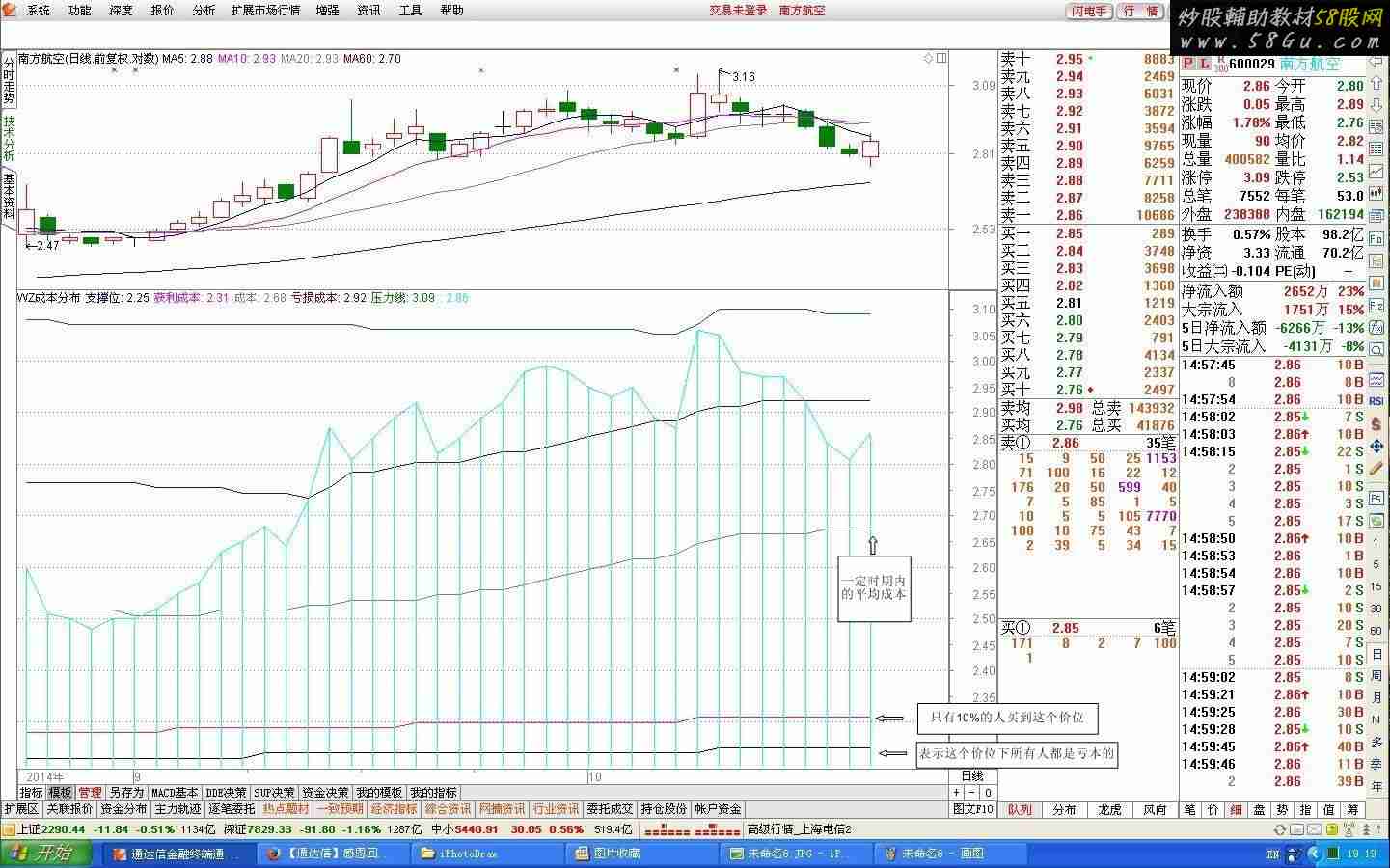The image size is (1390, 868).
Task: Click the minus zoom button near 日线
Action: pyautogui.click(x=971, y=793)
